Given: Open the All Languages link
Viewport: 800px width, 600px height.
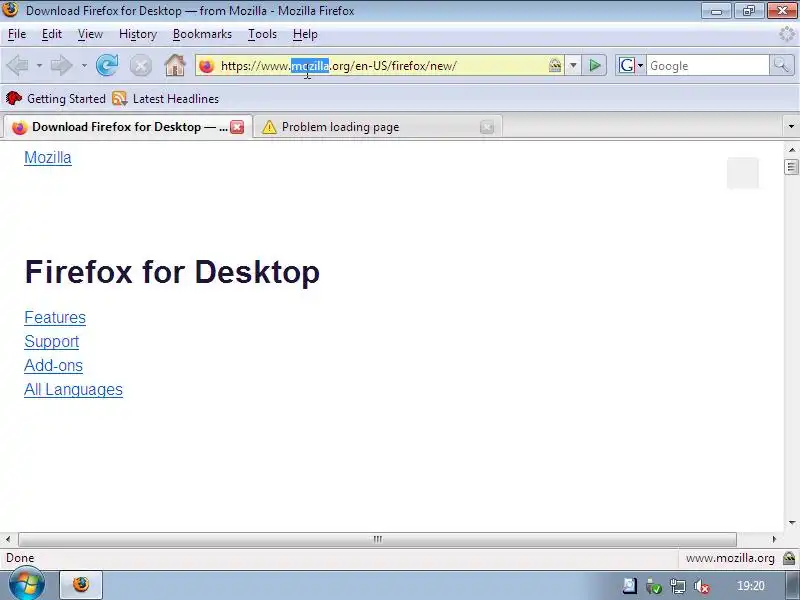Looking at the screenshot, I should coord(73,390).
